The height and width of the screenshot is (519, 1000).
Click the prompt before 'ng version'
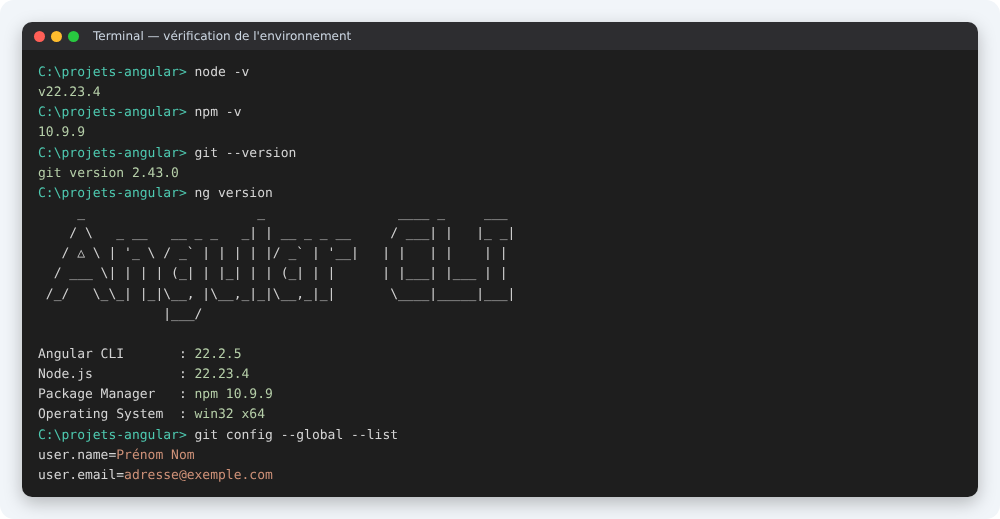pos(112,193)
